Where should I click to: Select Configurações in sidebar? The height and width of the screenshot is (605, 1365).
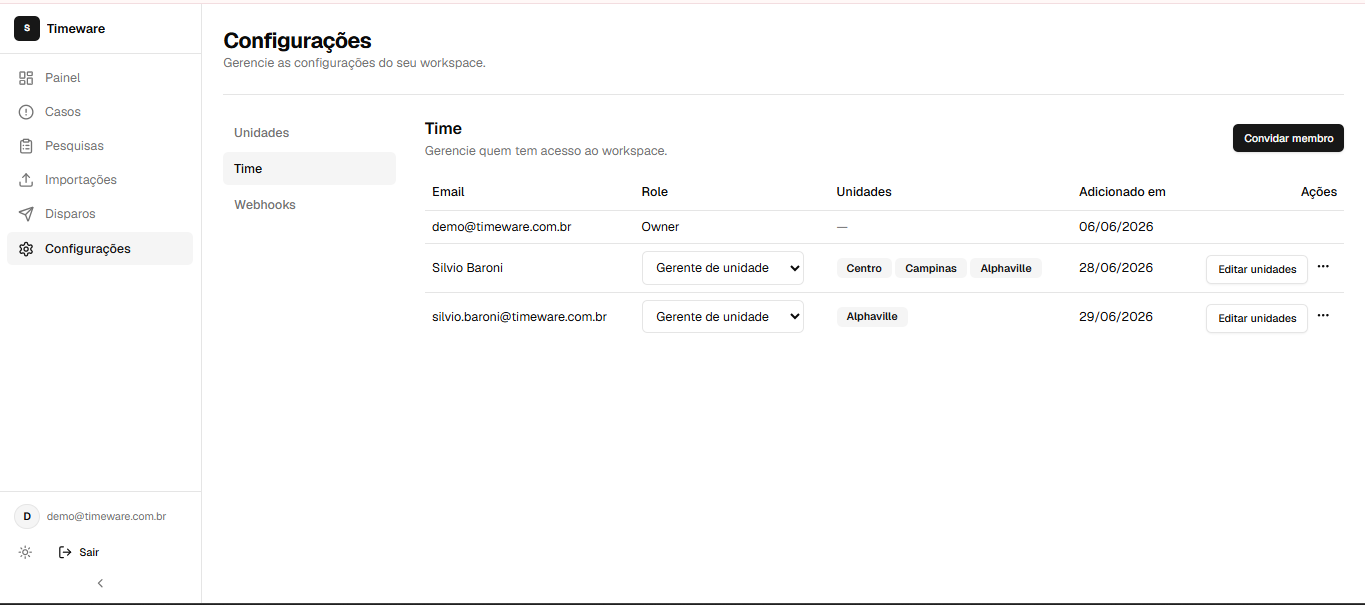100,249
